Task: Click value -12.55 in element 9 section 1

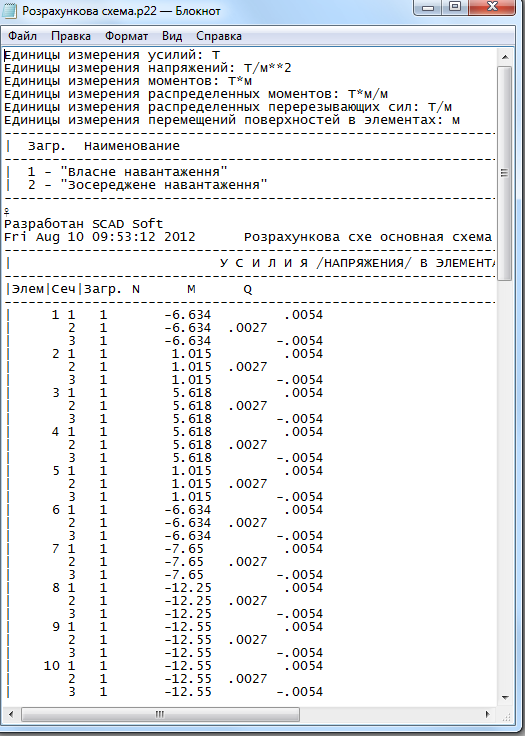Action: point(188,626)
